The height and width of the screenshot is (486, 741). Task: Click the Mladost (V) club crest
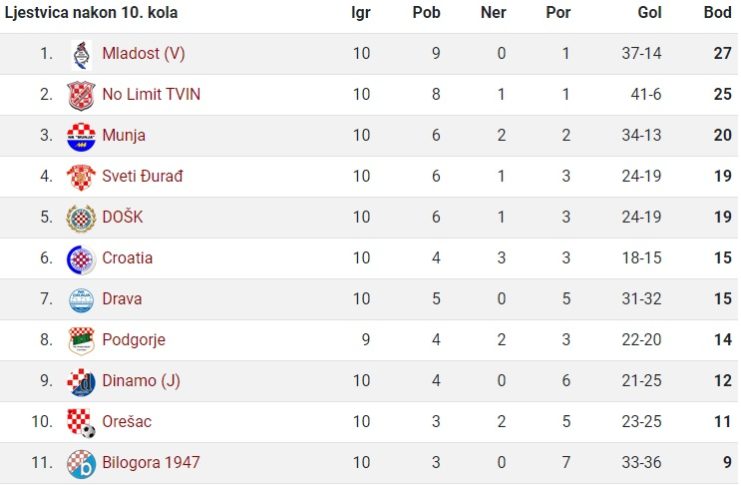81,54
